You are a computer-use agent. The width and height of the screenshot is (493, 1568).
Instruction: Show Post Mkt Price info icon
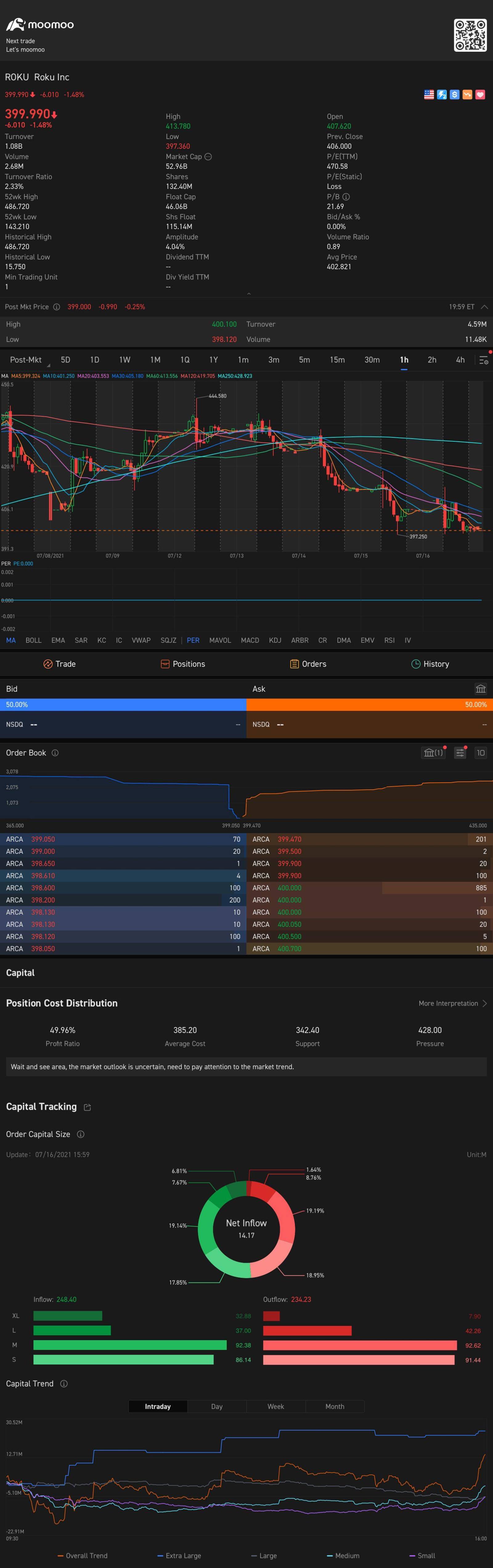pos(57,307)
